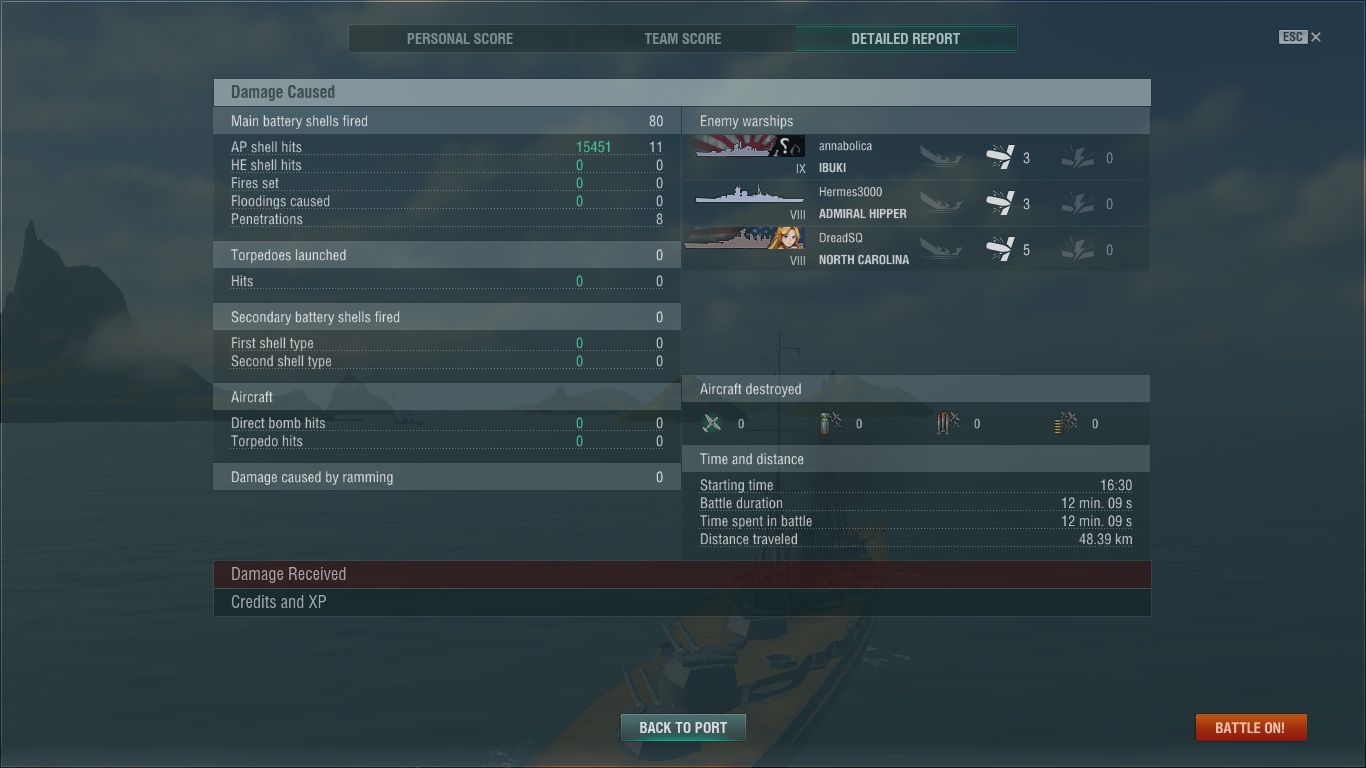Viewport: 1366px width, 768px height.
Task: Click the torpedo bomber destroyed icon
Action: 948,424
